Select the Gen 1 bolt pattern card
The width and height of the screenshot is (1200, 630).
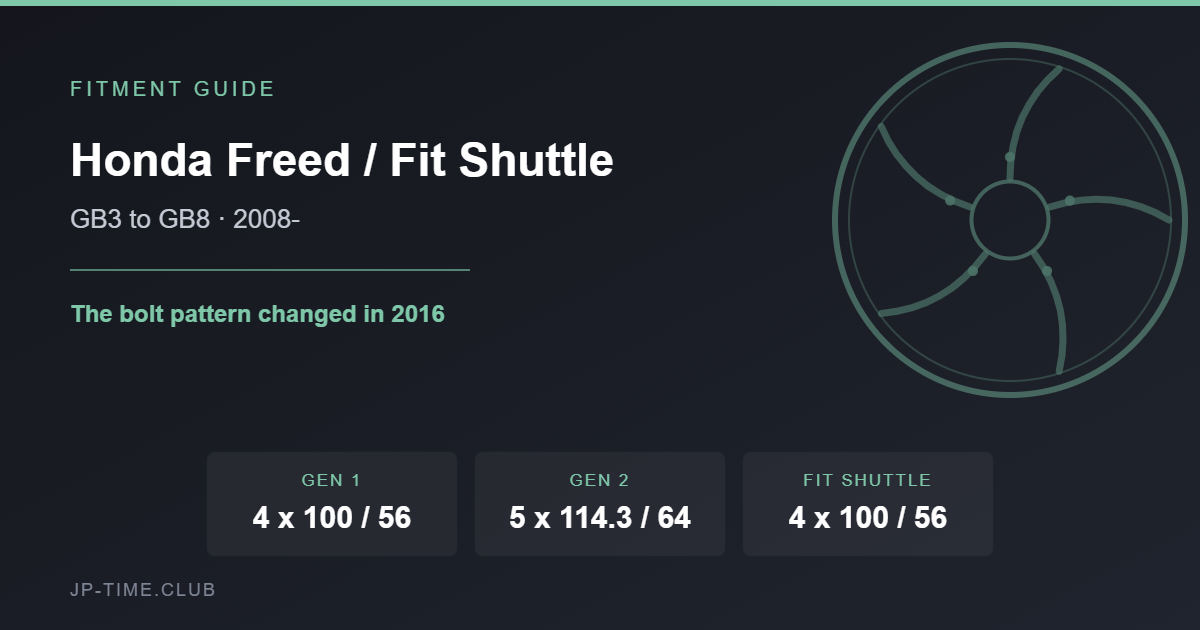coord(332,504)
